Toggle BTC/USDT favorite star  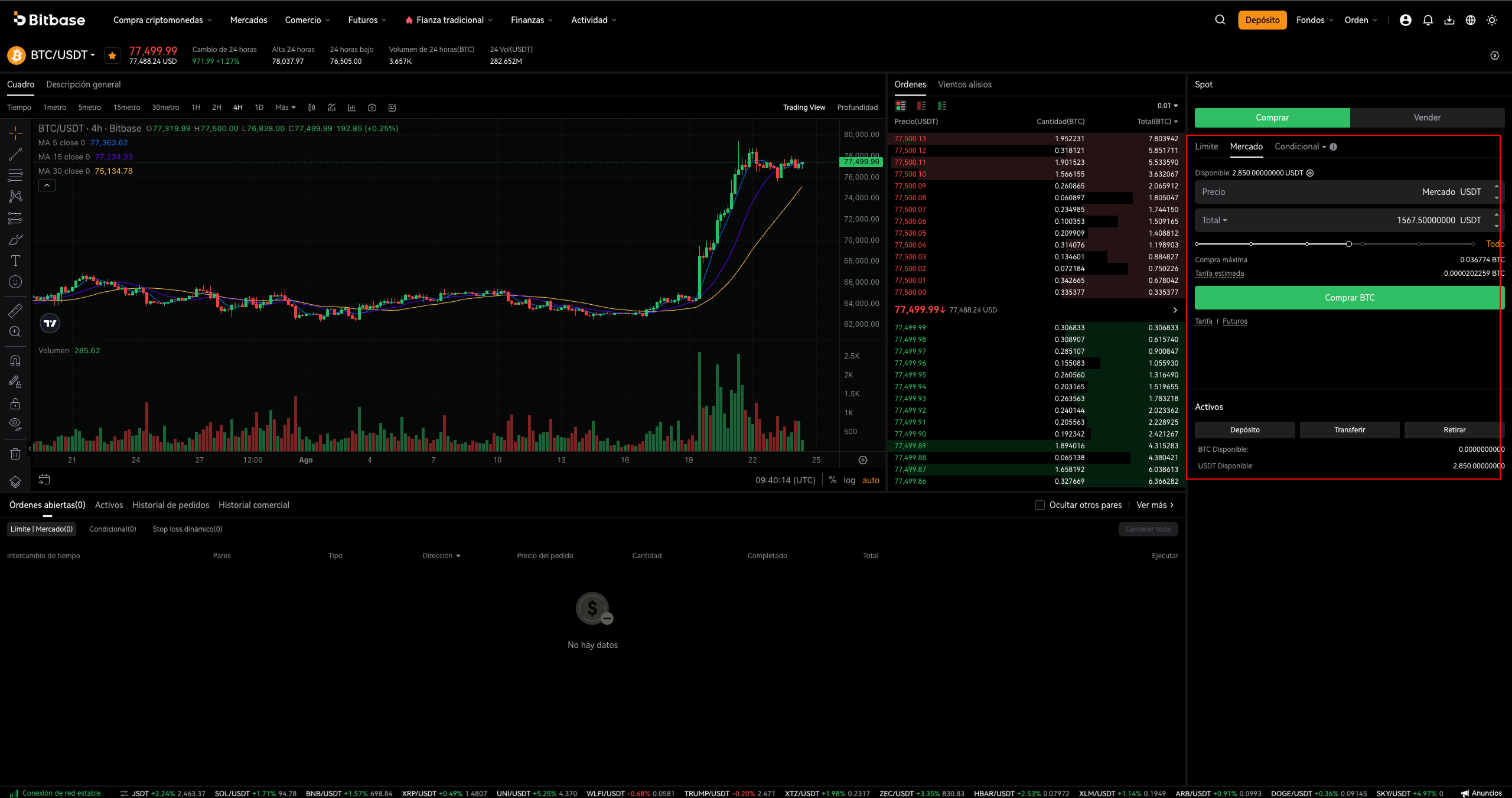pyautogui.click(x=112, y=56)
